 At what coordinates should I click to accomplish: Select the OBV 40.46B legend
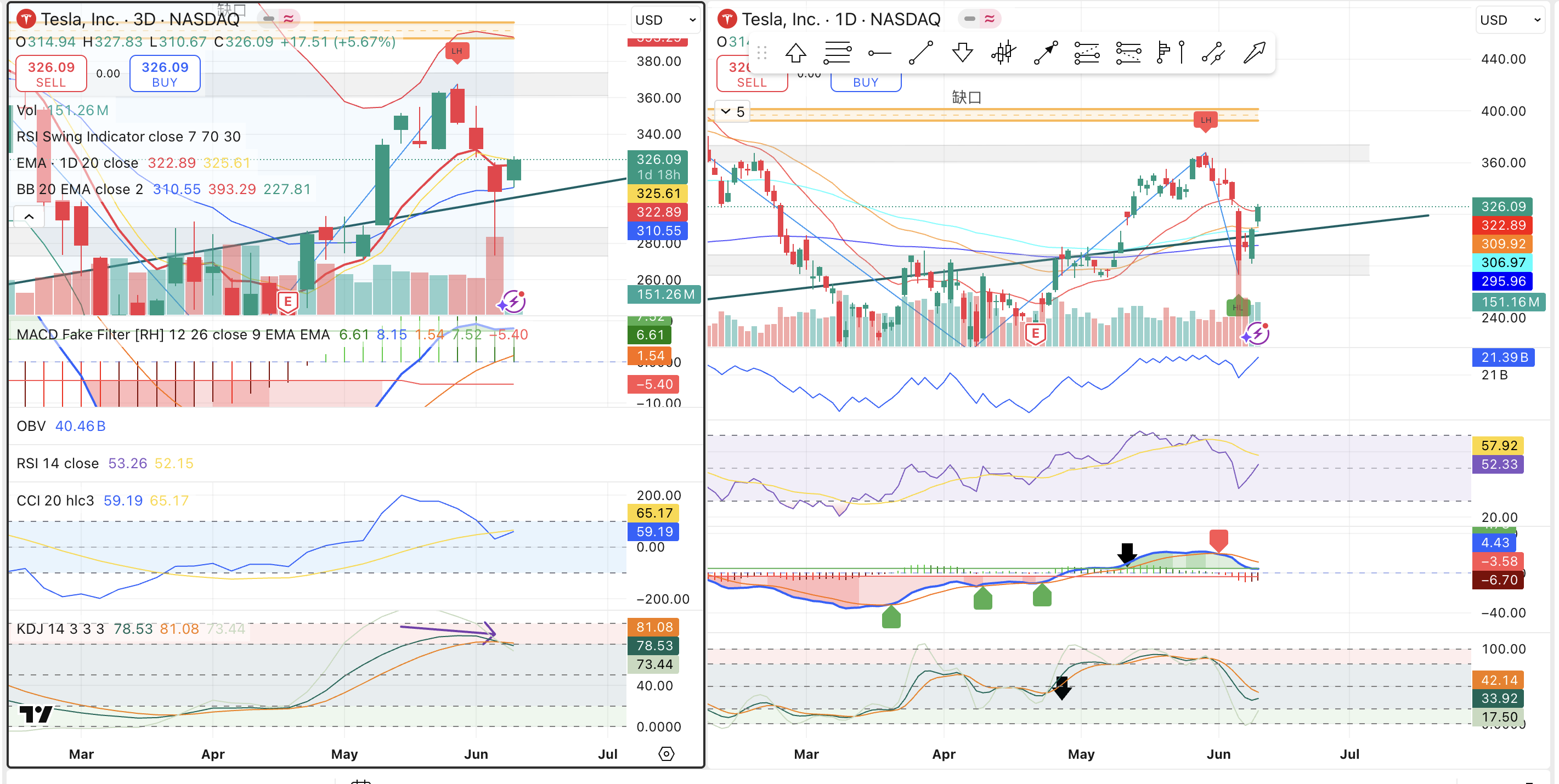(61, 426)
